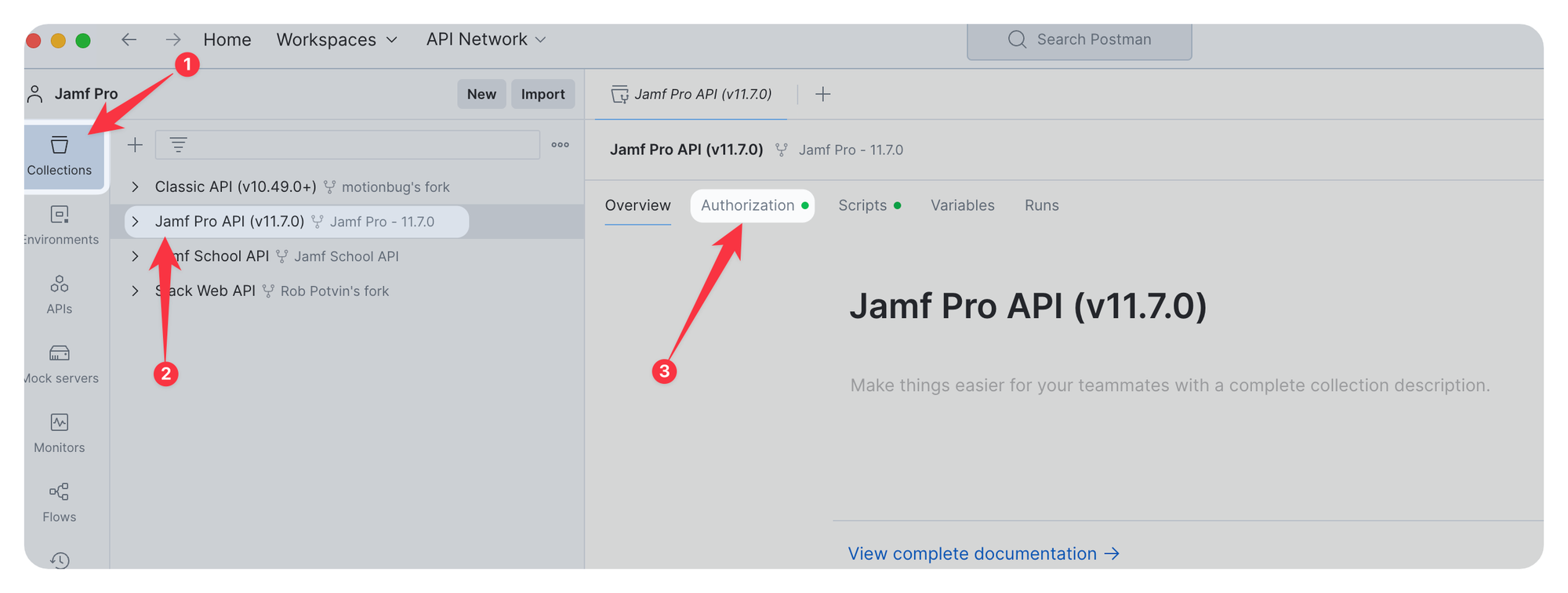Expand the Classic API (v10.49.0+) collection
Viewport: 1568px width, 593px height.
135,187
